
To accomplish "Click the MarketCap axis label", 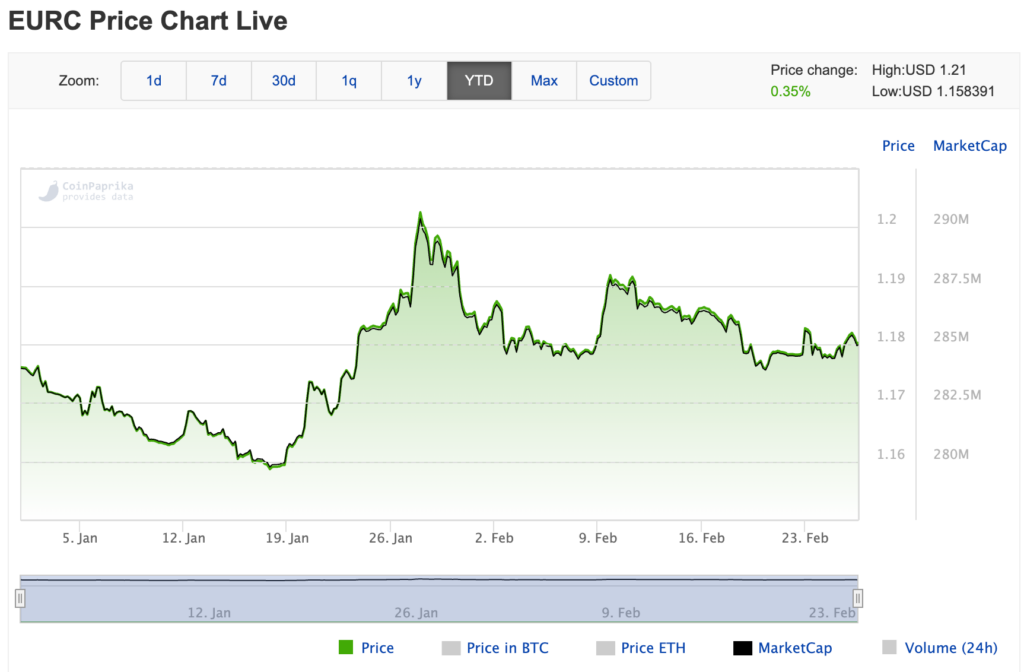I will (969, 146).
